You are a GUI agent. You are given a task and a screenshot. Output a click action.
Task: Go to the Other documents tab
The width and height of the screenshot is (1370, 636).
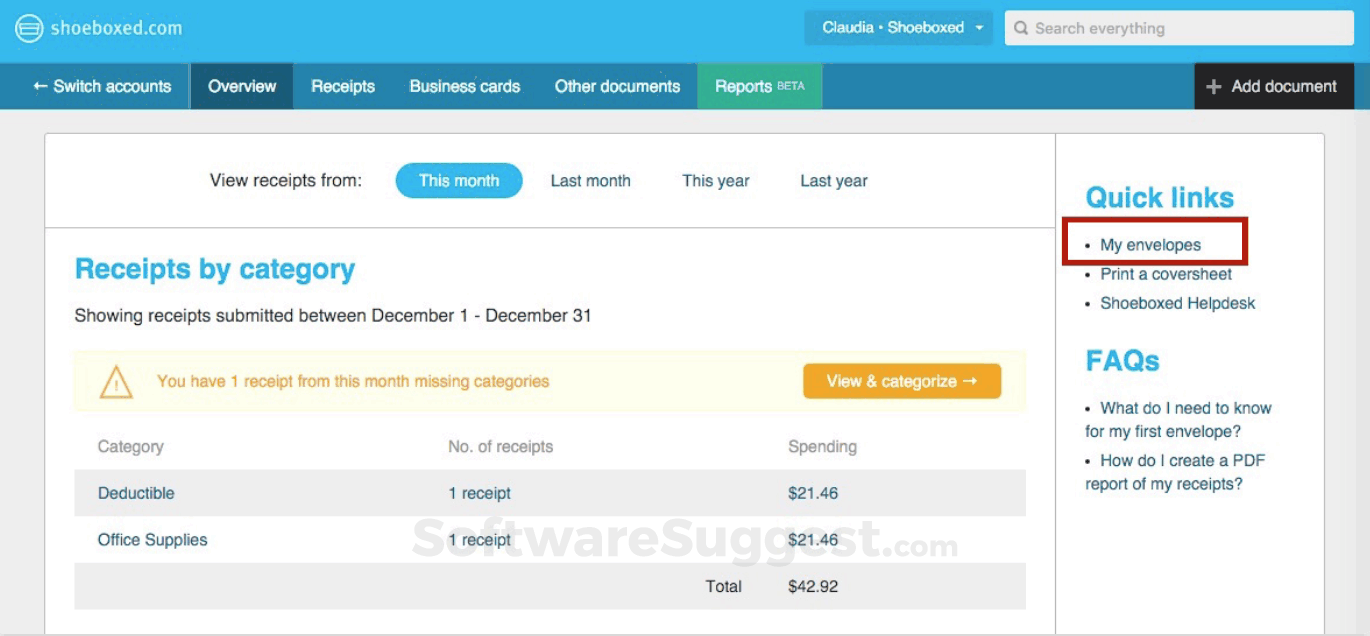click(x=617, y=87)
